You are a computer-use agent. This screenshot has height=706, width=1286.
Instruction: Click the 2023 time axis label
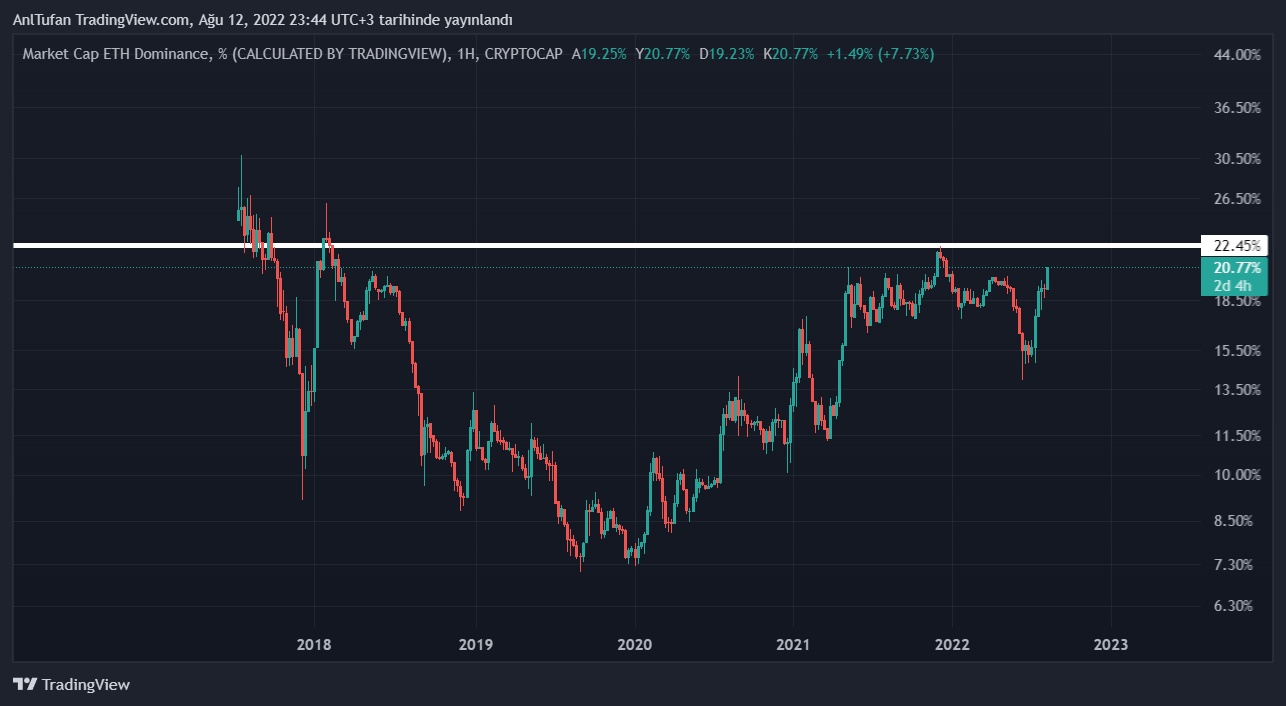click(1111, 645)
